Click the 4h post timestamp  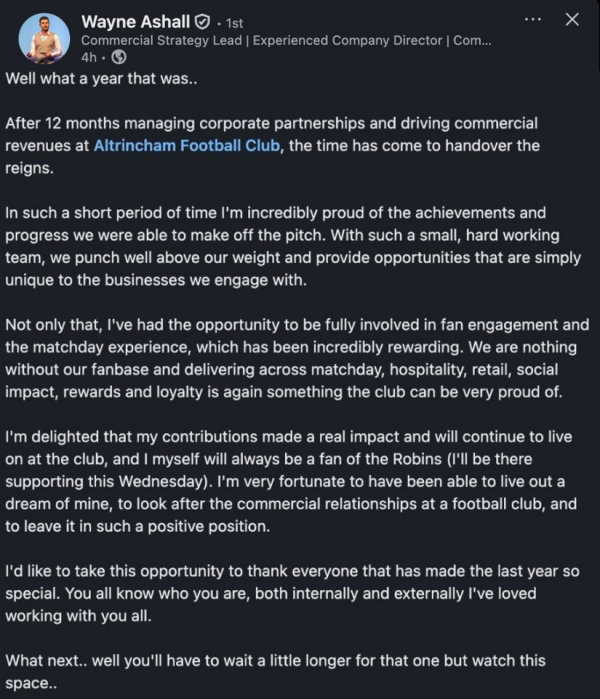click(89, 57)
